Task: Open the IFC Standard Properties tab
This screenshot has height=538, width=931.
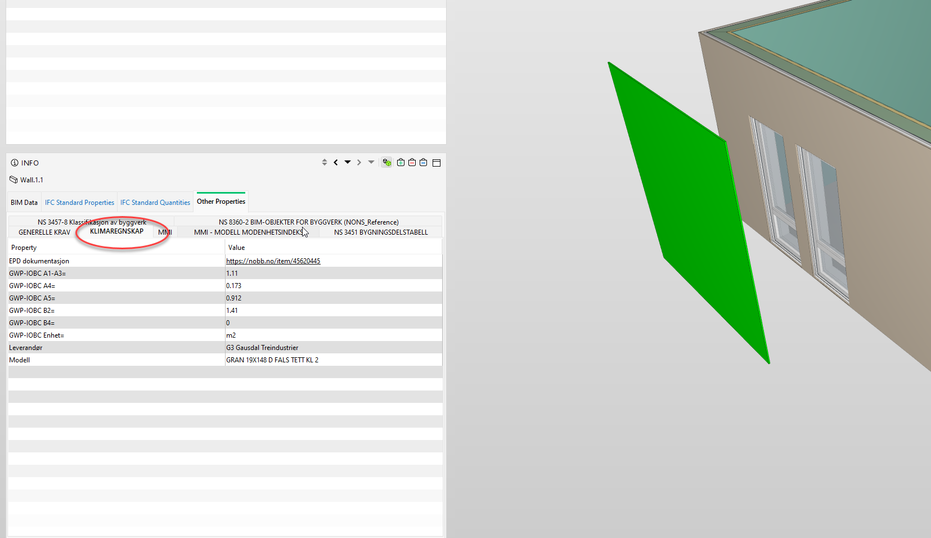Action: click(x=80, y=202)
